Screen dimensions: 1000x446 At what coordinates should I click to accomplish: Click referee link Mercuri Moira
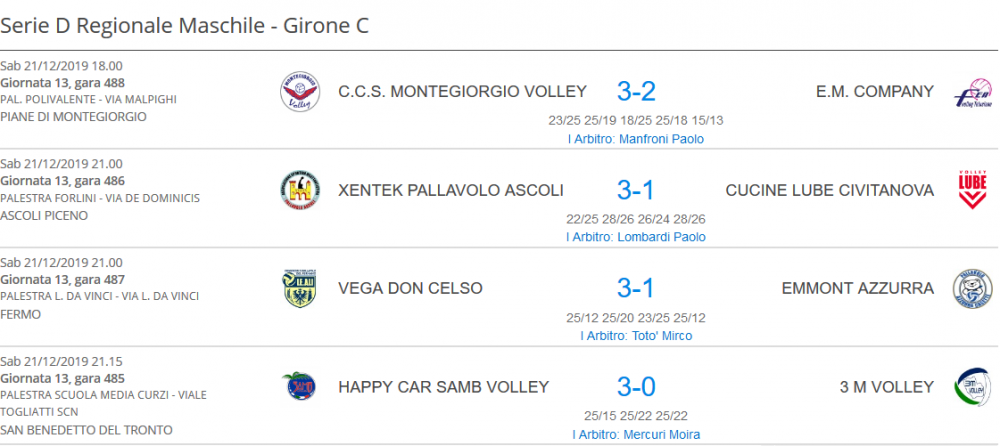[x=636, y=435]
